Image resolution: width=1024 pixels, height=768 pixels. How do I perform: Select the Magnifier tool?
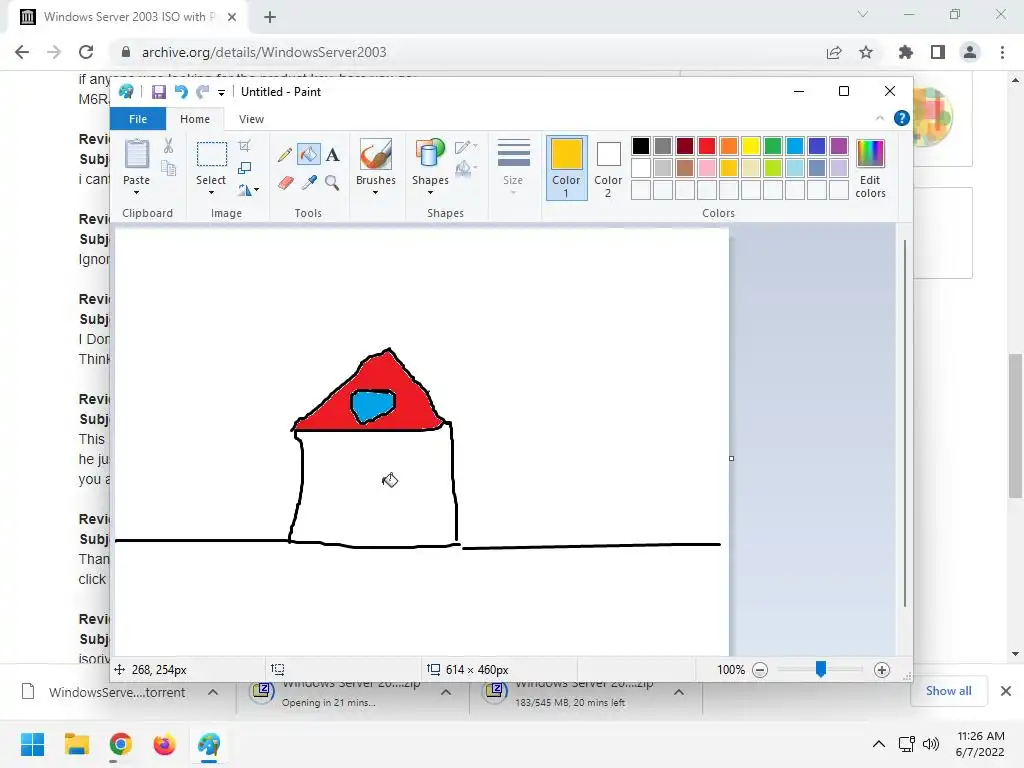click(332, 183)
